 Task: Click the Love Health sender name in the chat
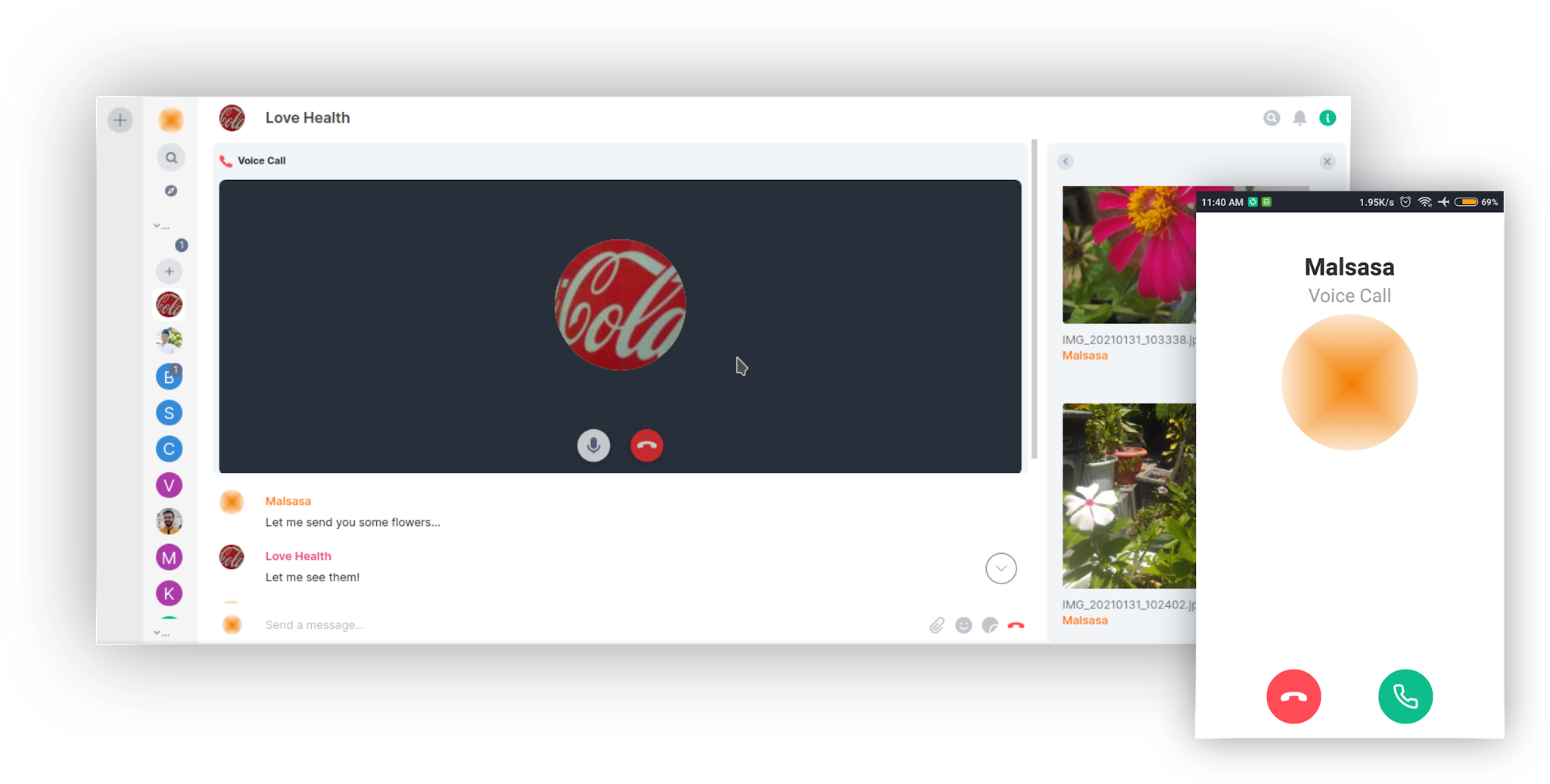[x=298, y=556]
